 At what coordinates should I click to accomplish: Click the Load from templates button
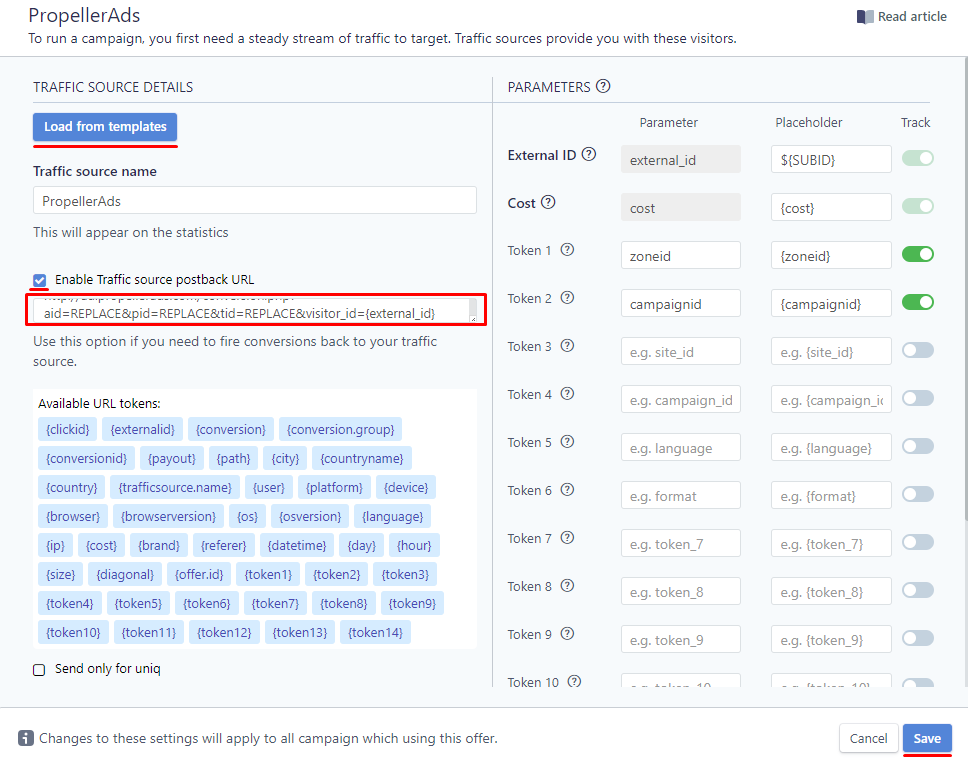(105, 127)
